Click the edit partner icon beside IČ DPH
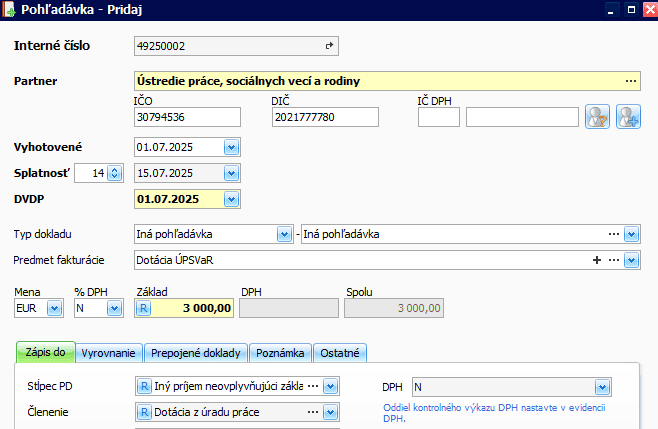The image size is (658, 429). coord(597,117)
